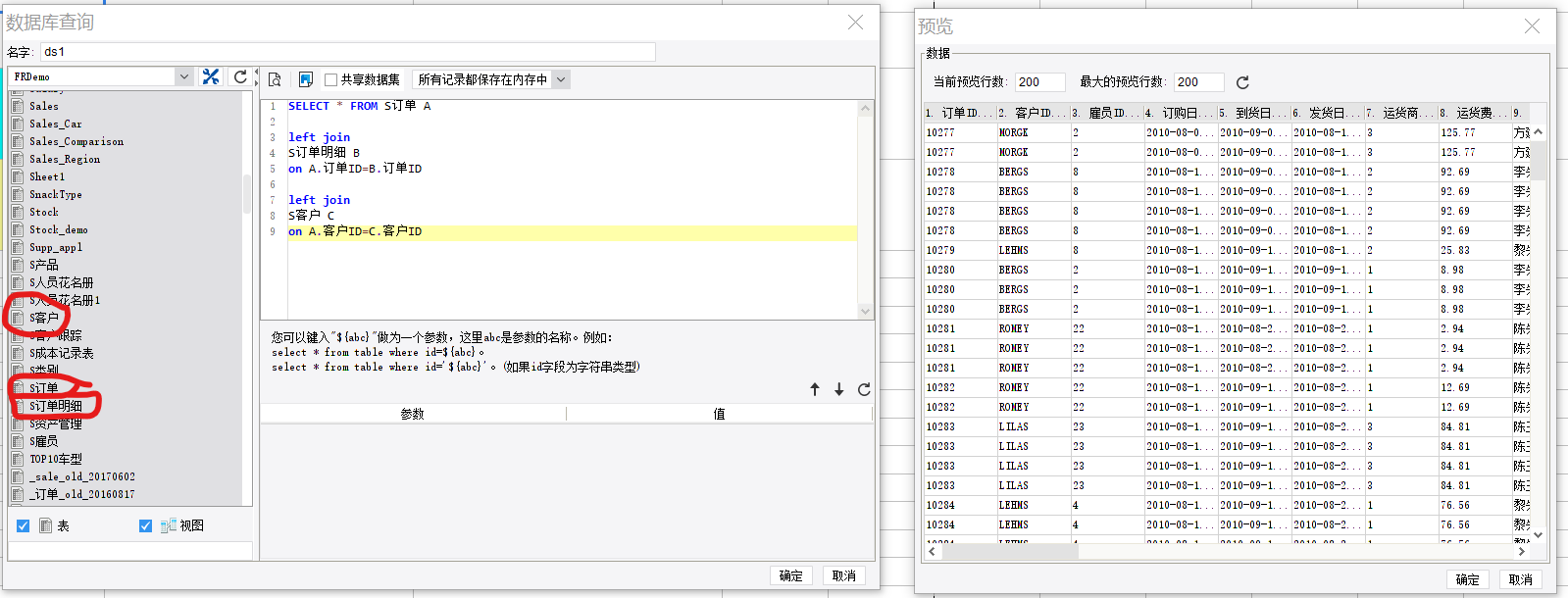
Task: Select the S订单明细 table in the list
Action: (56, 406)
